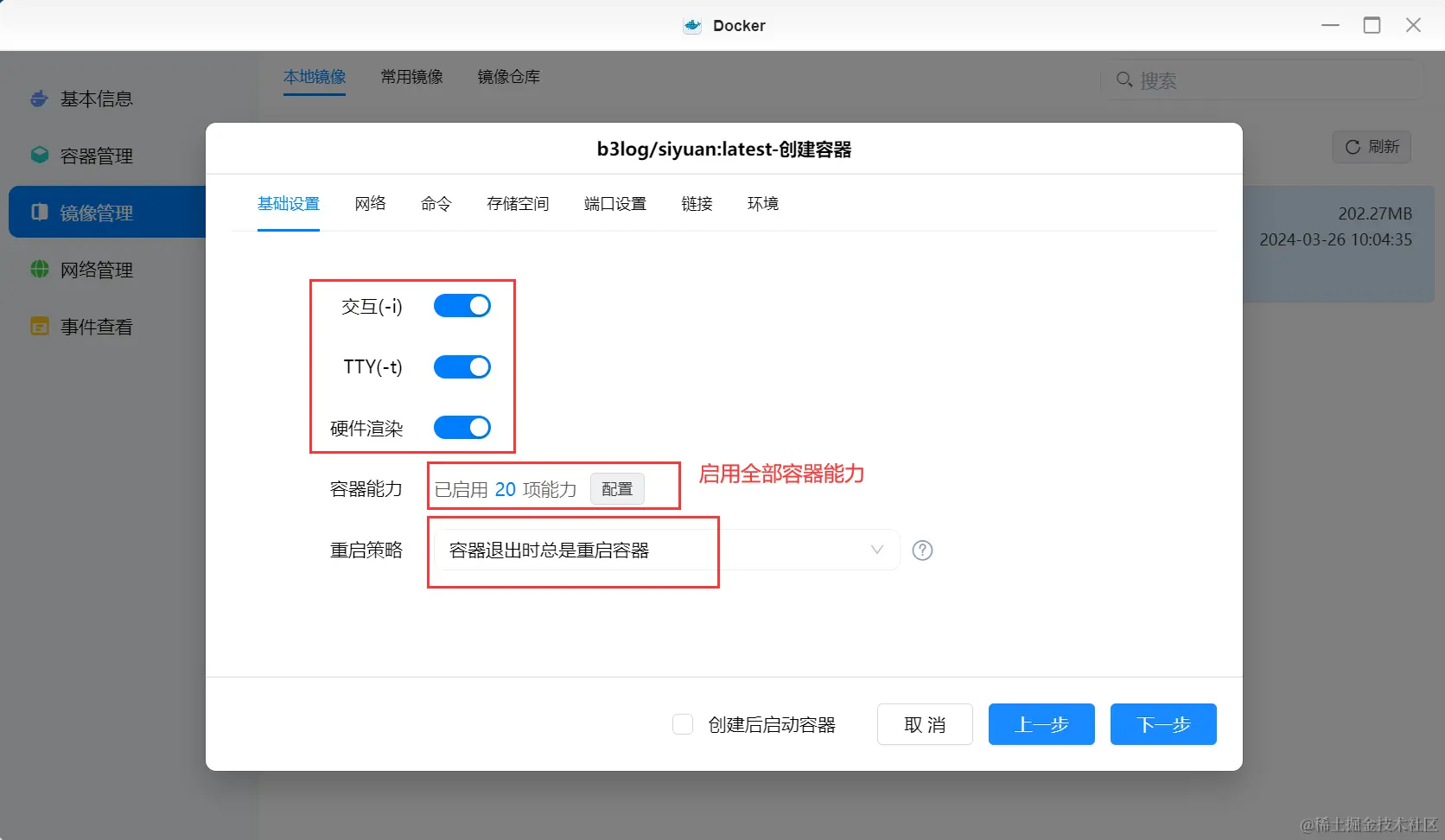
Task: Click the 基本信息 sidebar icon
Action: 39,99
